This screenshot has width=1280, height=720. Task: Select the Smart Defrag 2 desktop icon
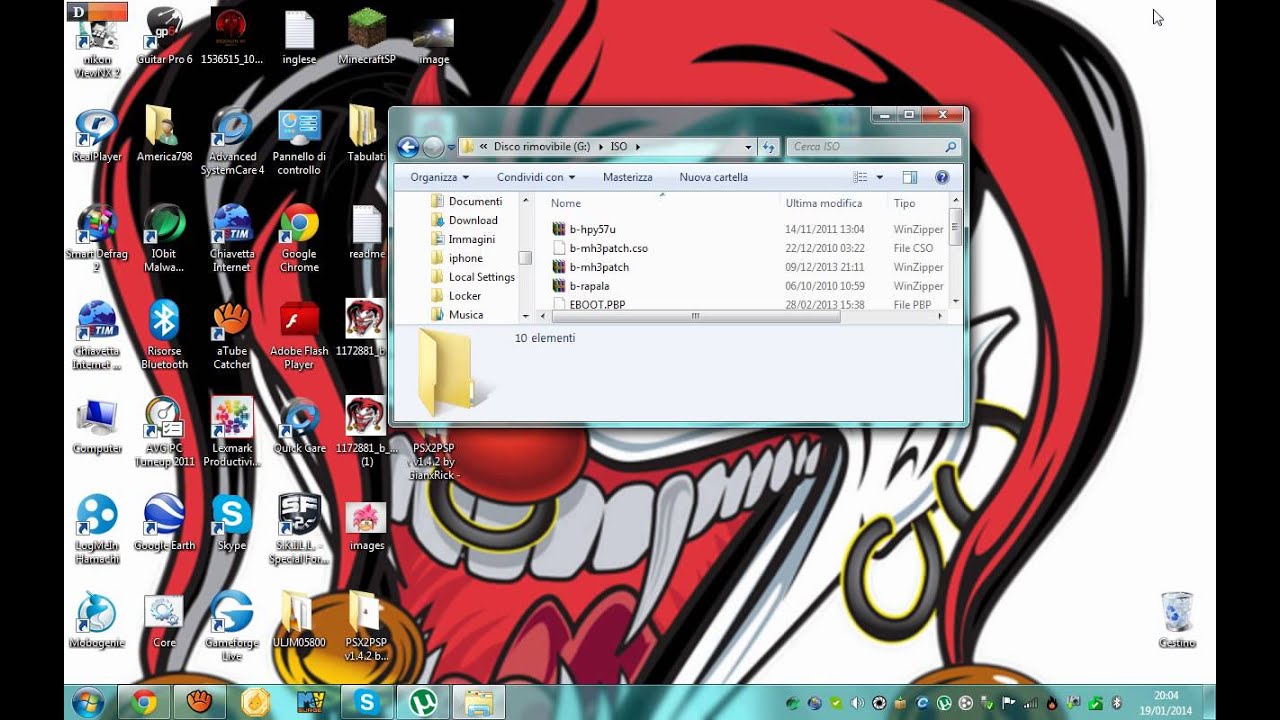tap(97, 238)
